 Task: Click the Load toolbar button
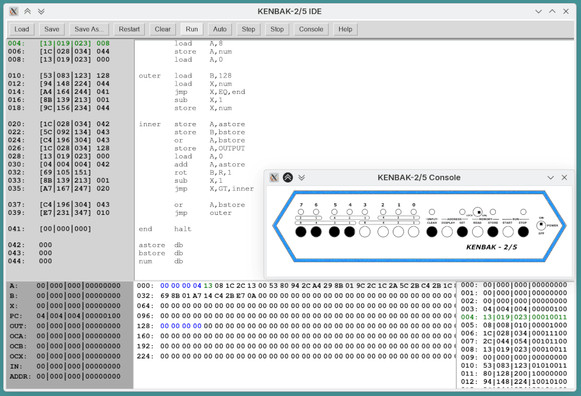21,29
